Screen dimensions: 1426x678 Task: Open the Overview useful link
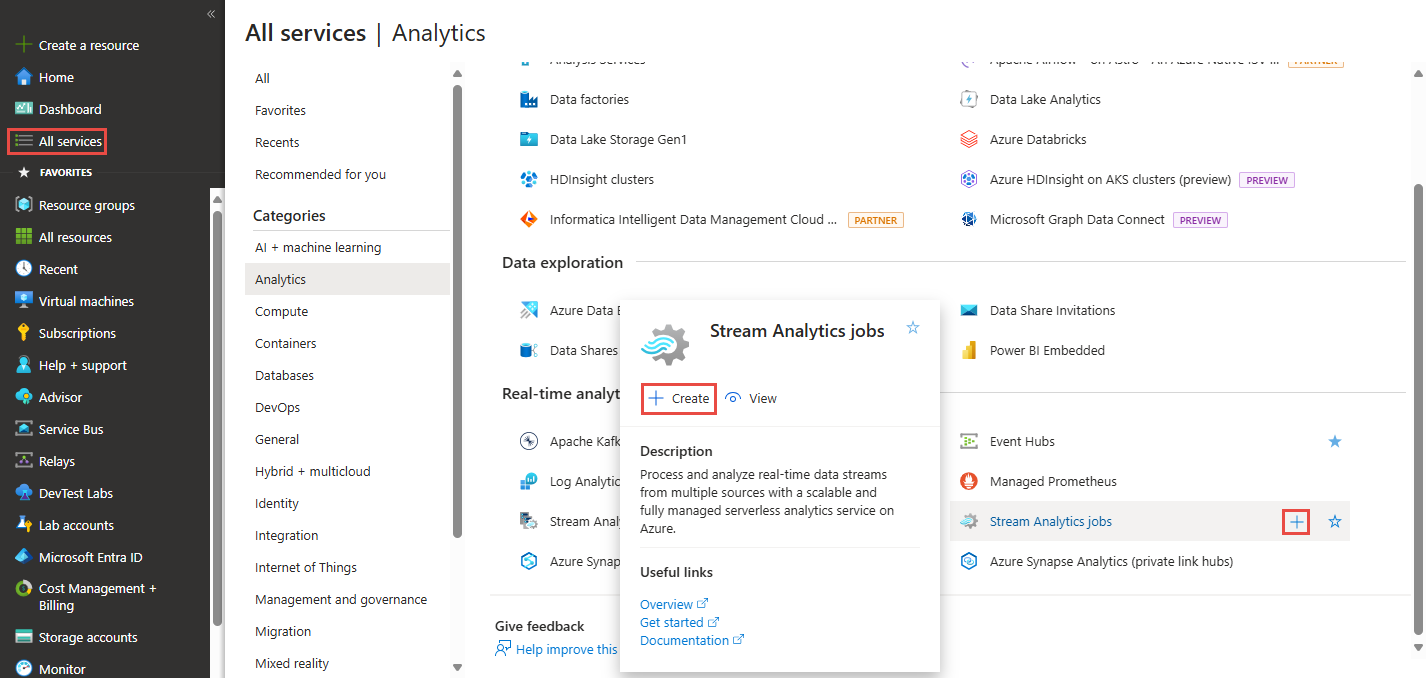[x=674, y=604]
